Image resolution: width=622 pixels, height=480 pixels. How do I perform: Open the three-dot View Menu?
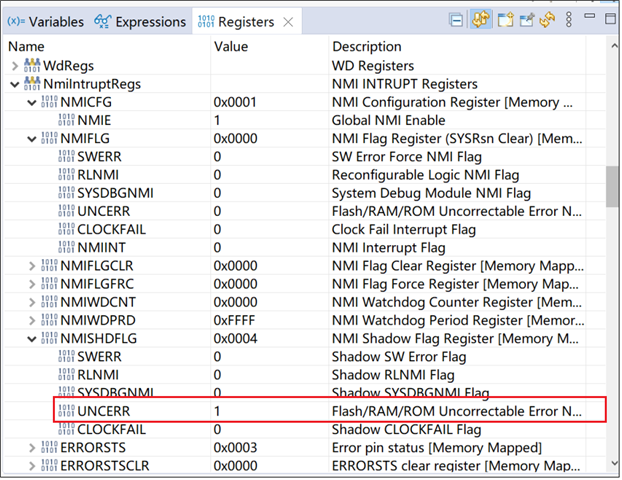tap(569, 19)
